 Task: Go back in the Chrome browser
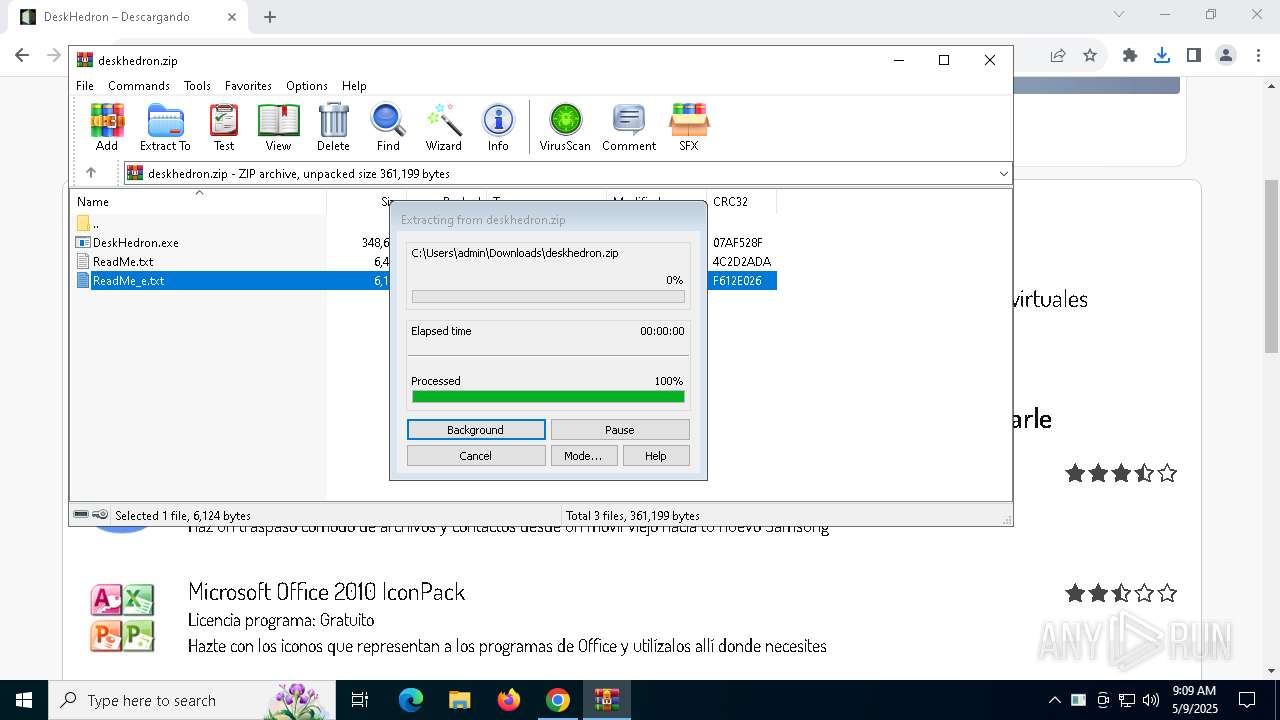[22, 56]
